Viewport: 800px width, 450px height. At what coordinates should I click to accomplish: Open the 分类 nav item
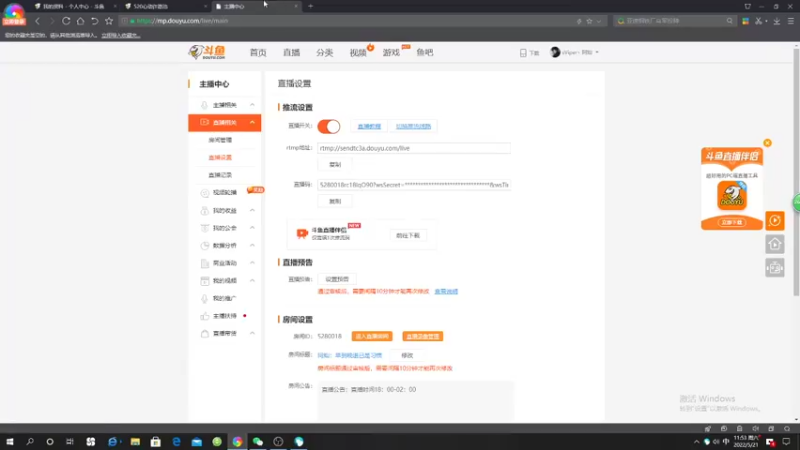click(x=324, y=53)
